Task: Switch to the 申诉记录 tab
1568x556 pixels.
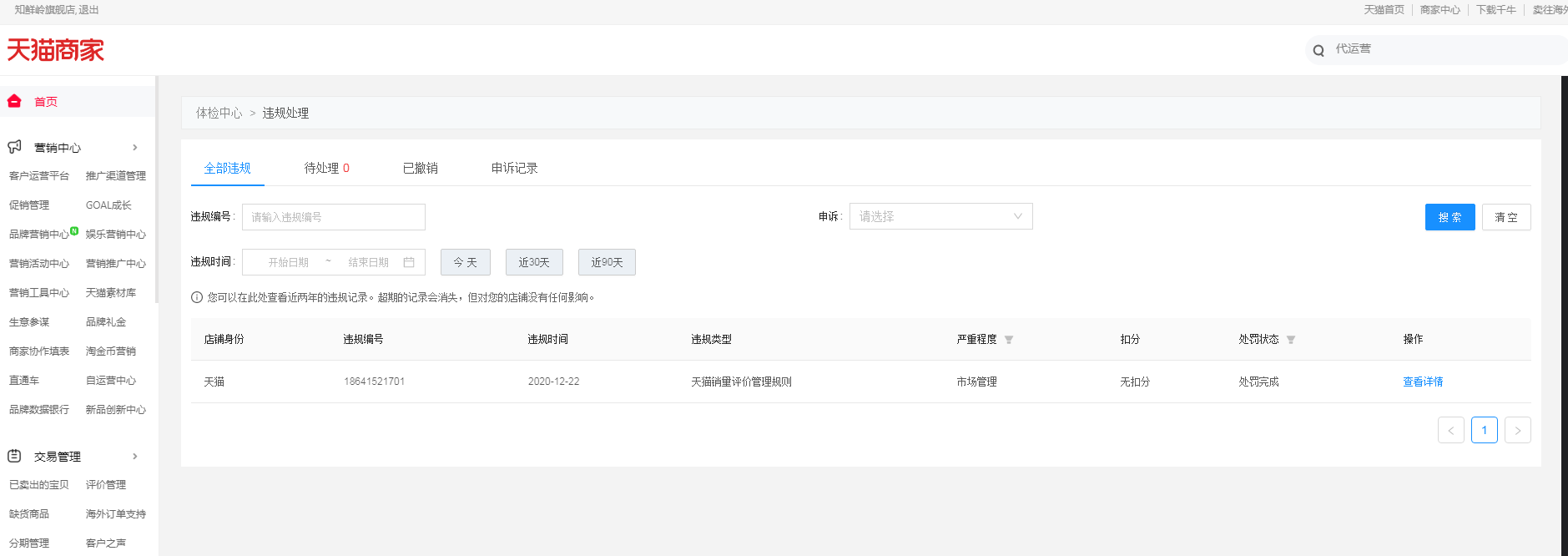Action: (515, 168)
